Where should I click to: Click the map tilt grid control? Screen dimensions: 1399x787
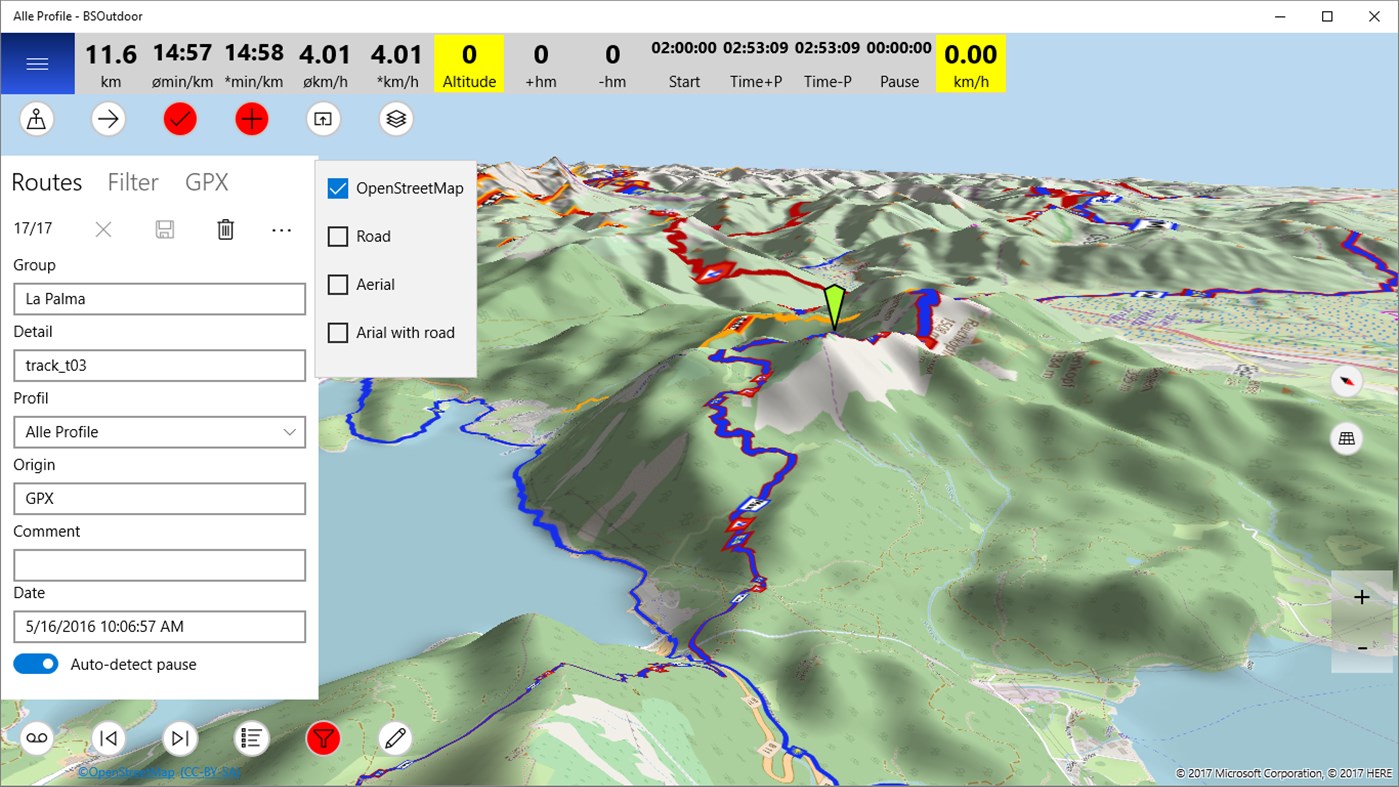pyautogui.click(x=1347, y=438)
